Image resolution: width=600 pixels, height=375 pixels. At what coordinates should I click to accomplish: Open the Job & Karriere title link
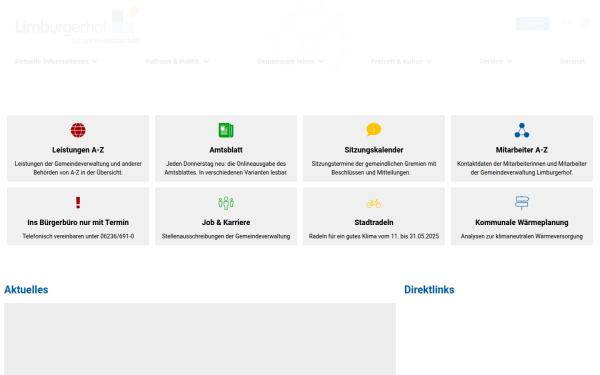pos(226,222)
